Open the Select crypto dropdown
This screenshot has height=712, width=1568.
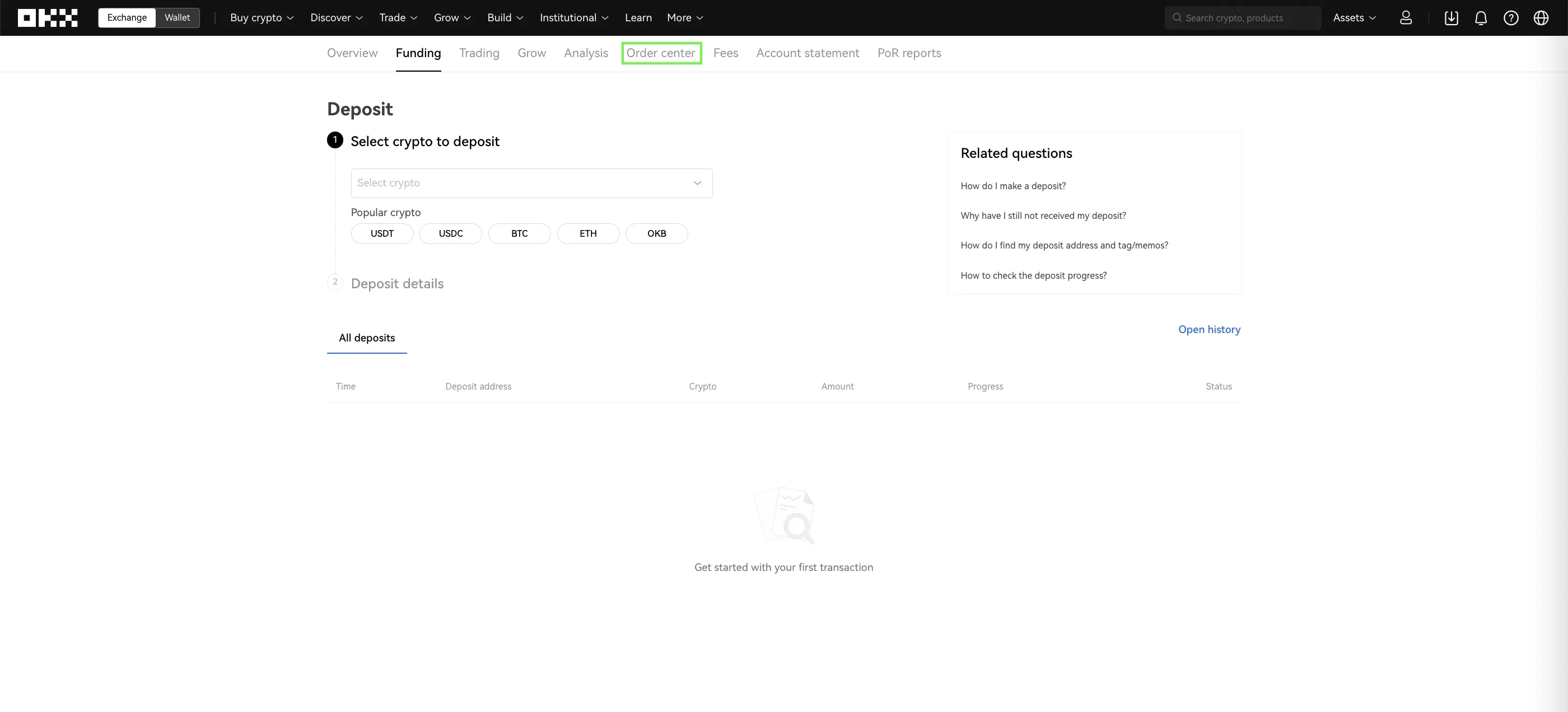531,183
